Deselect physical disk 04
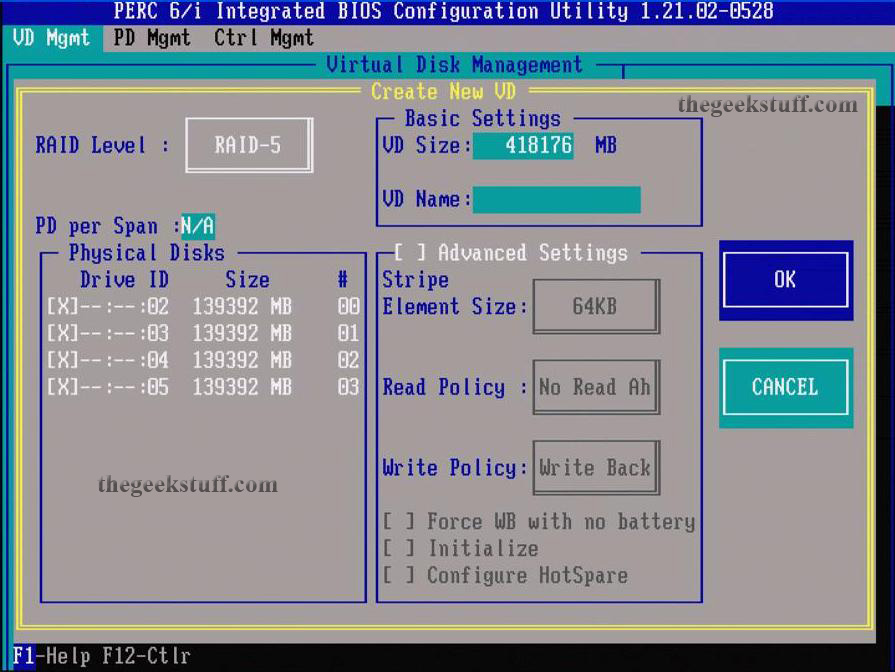 pos(62,359)
